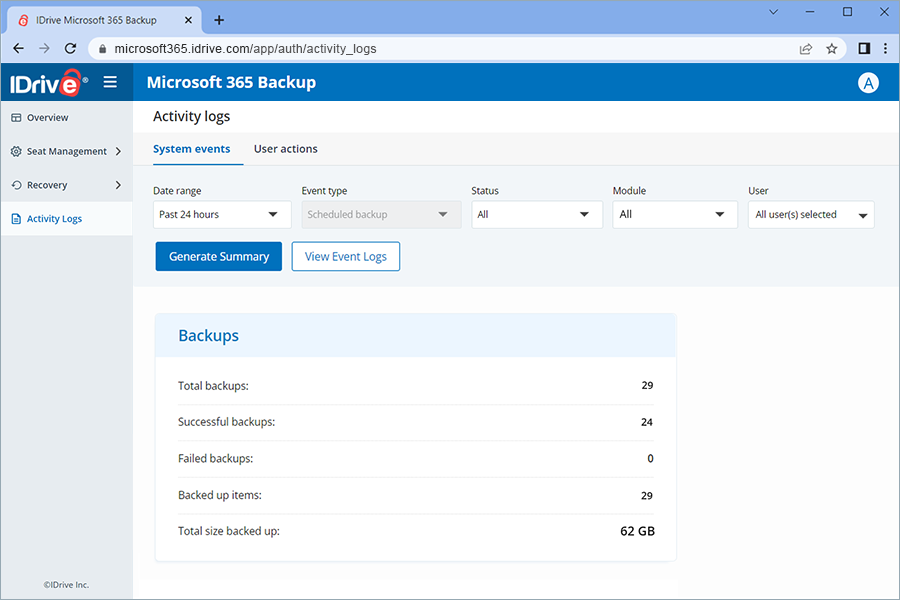Select the IDrive Microsoft 365 Backup browser tab

tap(103, 20)
